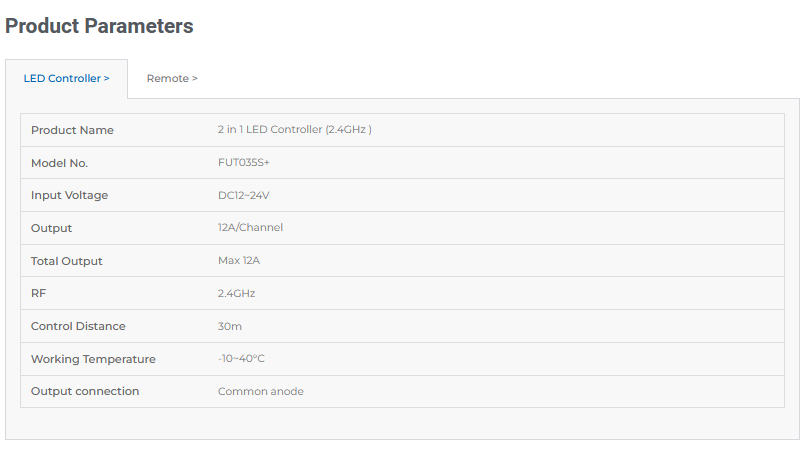Select the Input Voltage label
807x449 pixels.
[x=69, y=196]
